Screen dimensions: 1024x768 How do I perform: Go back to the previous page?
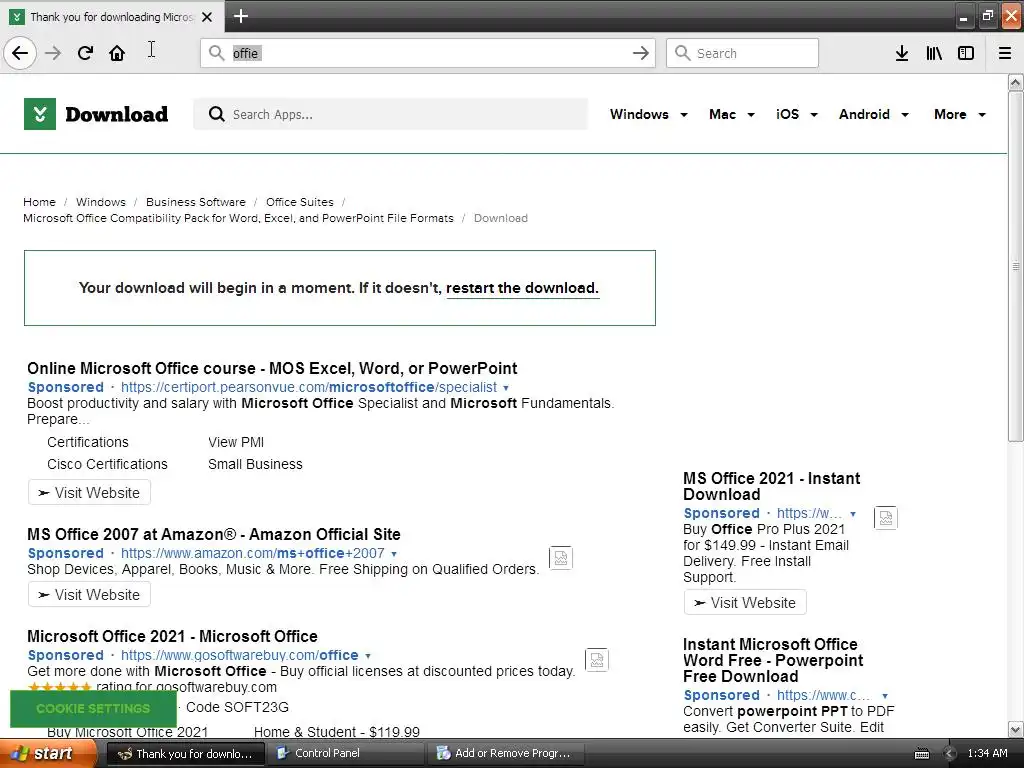[x=20, y=53]
